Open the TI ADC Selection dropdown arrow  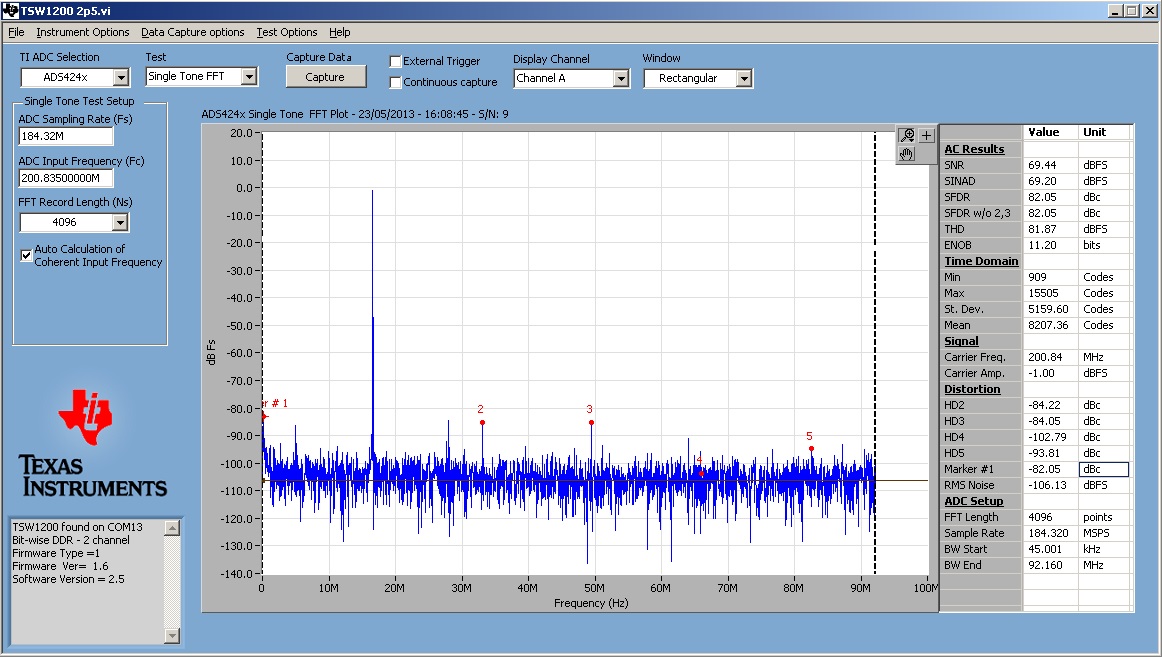121,77
